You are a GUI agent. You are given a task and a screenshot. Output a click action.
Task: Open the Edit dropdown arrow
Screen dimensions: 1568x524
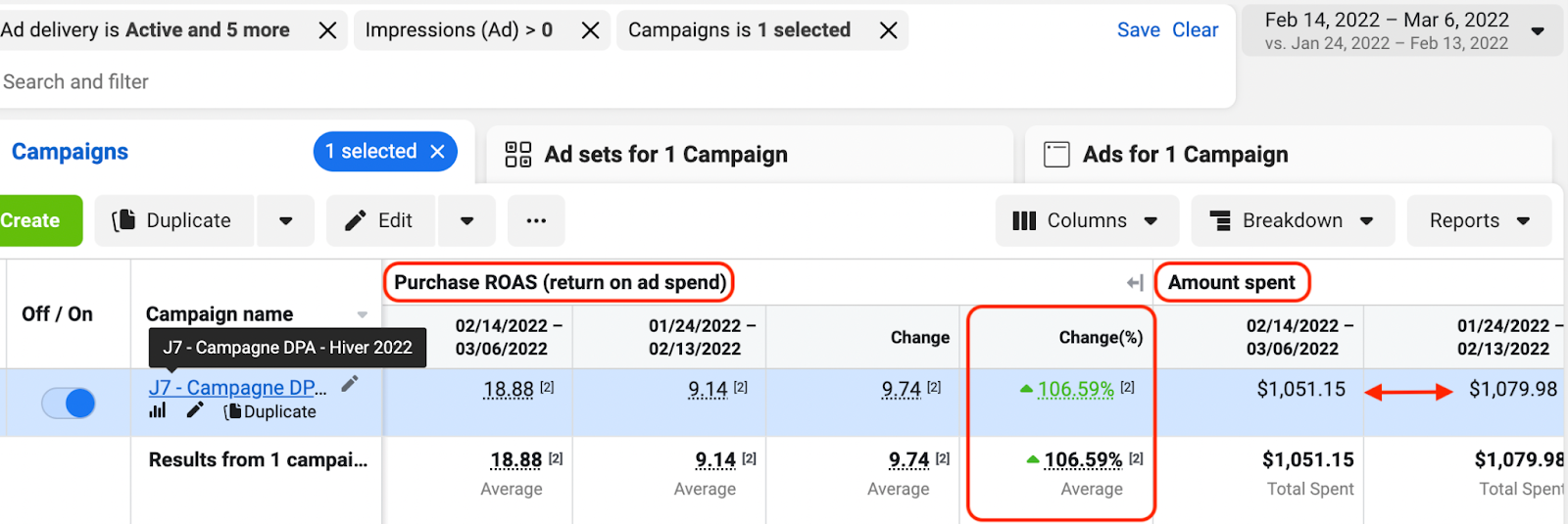[466, 220]
